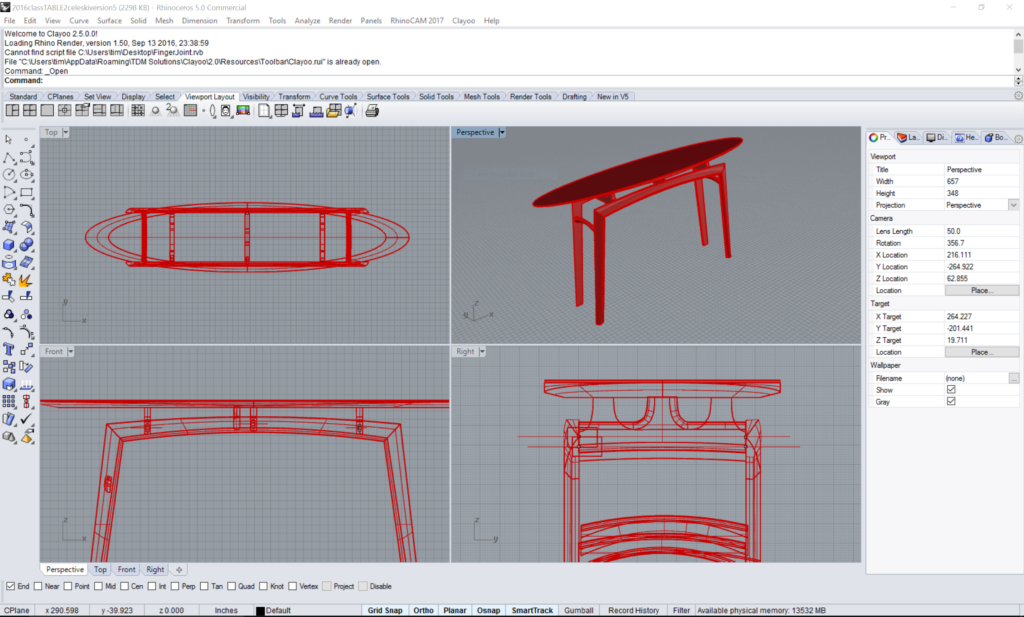Click the Print icon in toolbar
Screen dimensions: 1024x617
371,111
